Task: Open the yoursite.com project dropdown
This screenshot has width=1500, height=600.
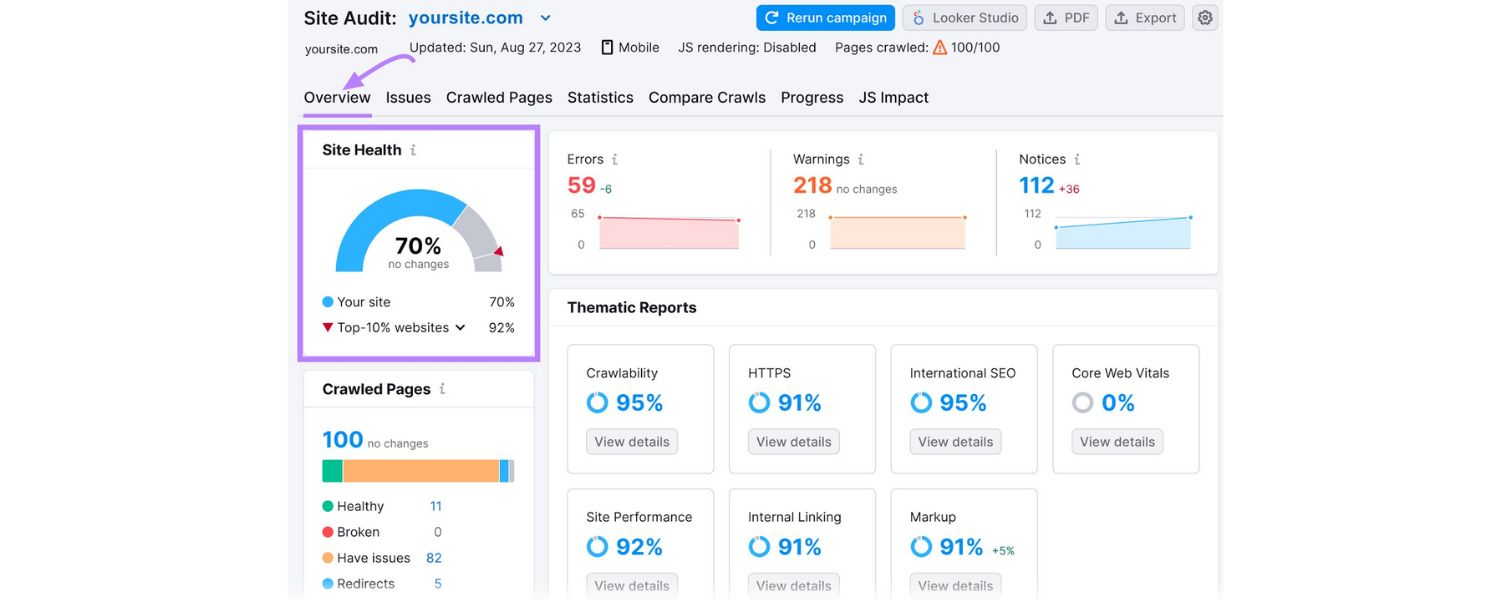Action: (545, 17)
